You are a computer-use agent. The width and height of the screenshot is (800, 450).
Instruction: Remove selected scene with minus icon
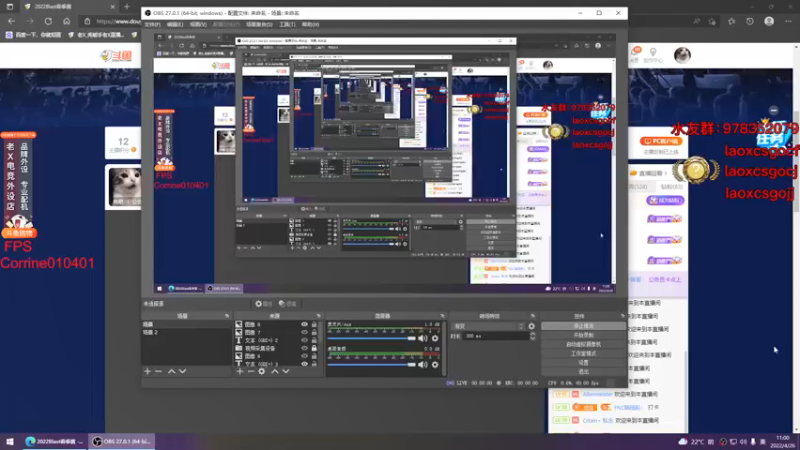tap(158, 371)
